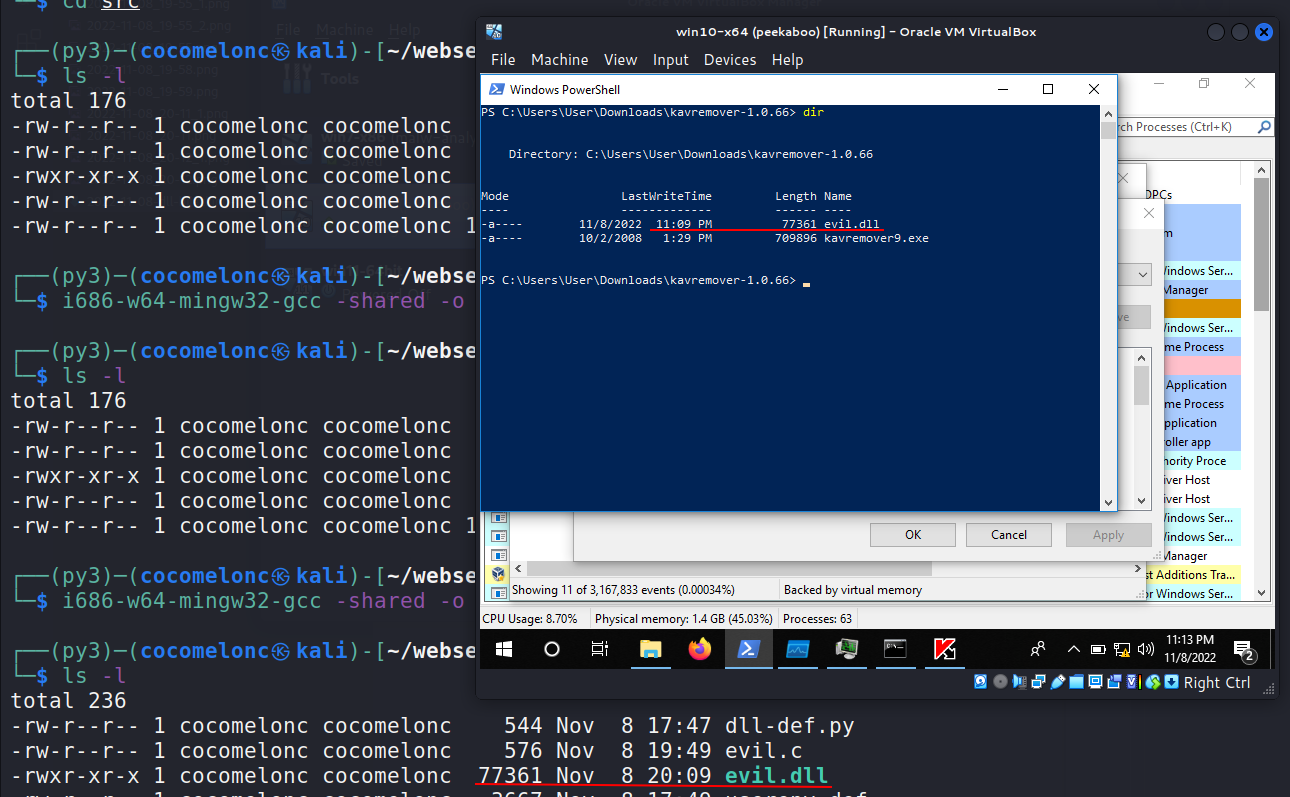Viewport: 1290px width, 797px height.
Task: Show hidden tray icons chevron
Action: [1074, 649]
